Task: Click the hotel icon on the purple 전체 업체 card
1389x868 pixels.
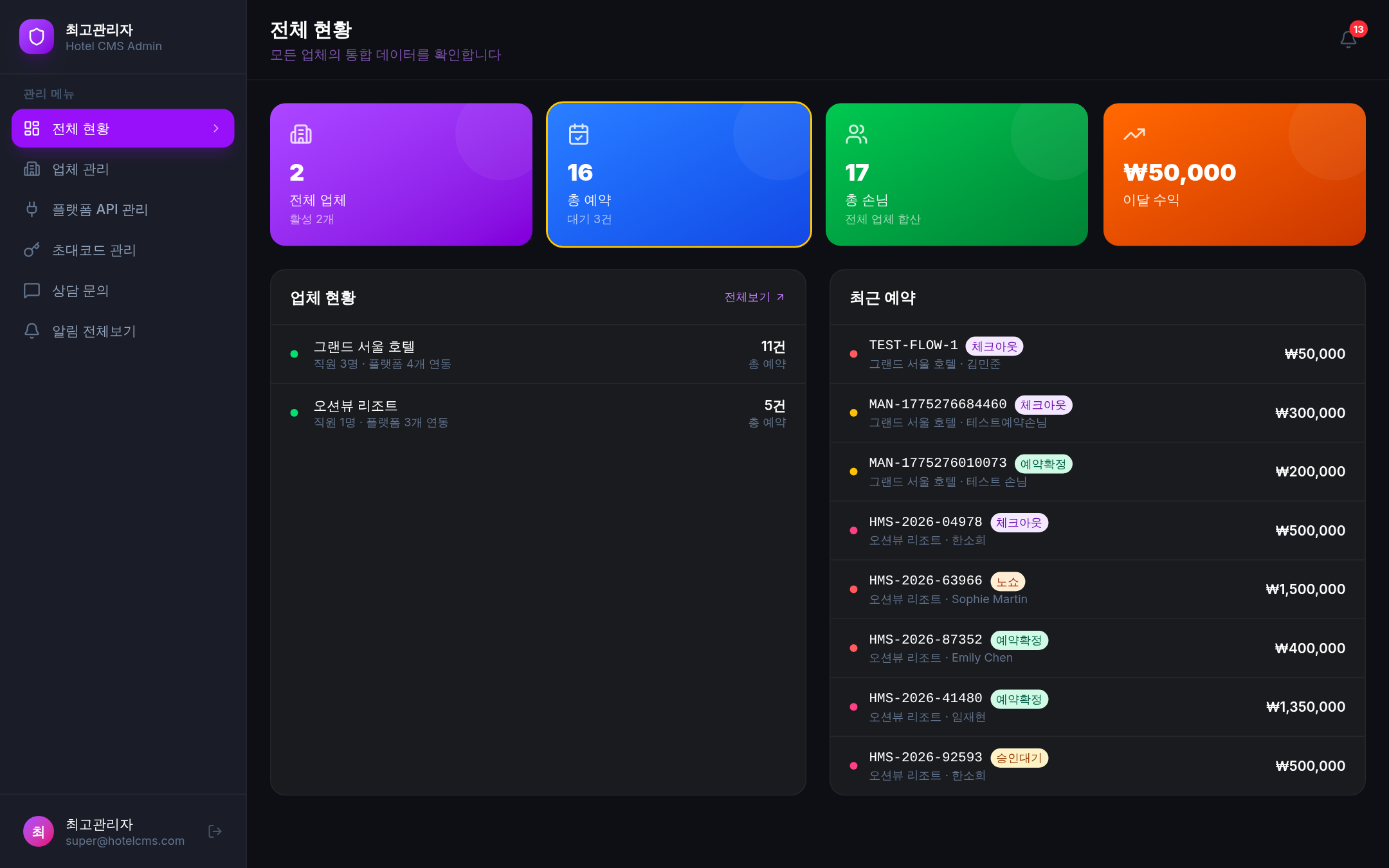Action: click(301, 134)
